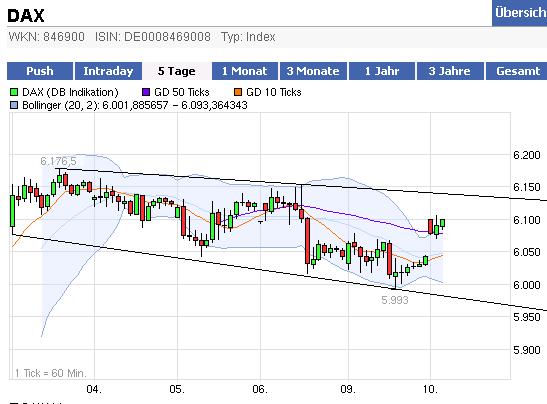
Task: Click the GD 50 Ticks legend label
Action: [182, 92]
